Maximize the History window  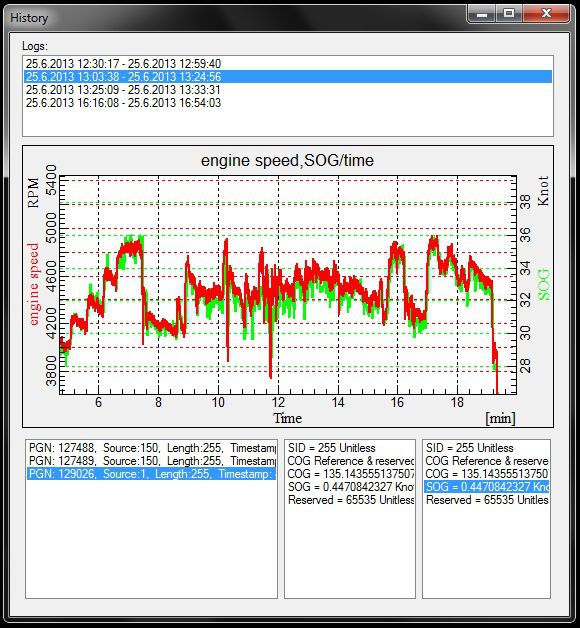509,14
